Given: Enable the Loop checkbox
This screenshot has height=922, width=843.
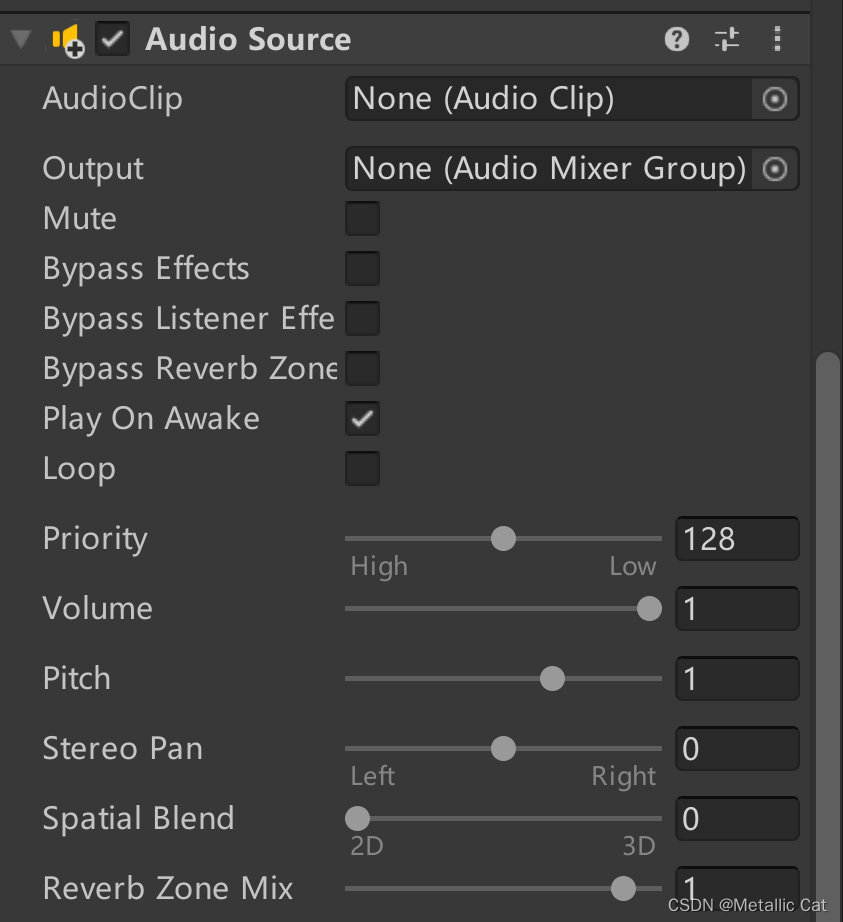Looking at the screenshot, I should pos(362,469).
